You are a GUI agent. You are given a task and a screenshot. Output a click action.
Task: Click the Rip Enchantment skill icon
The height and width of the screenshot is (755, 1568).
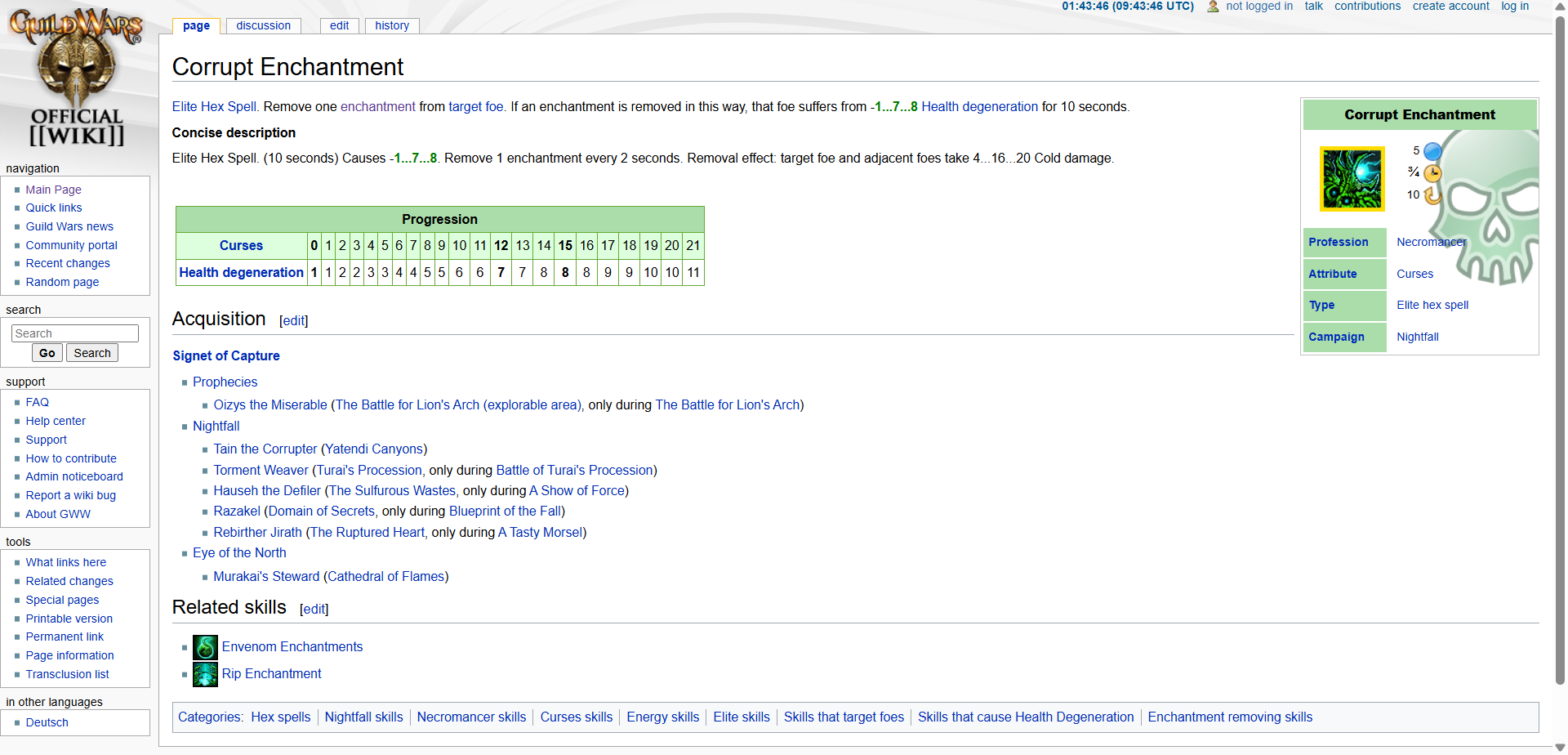pyautogui.click(x=205, y=674)
